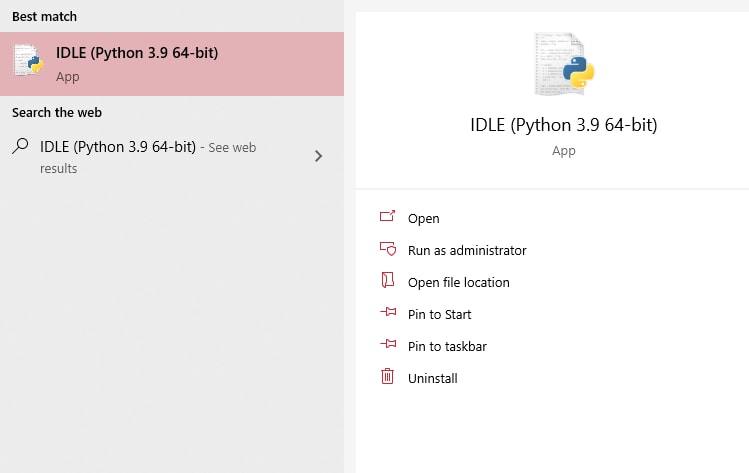Select Pin to Start
This screenshot has width=749, height=473.
tap(439, 314)
